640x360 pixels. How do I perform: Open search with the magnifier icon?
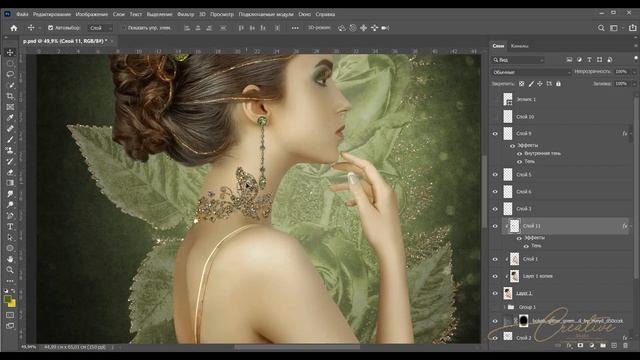[x=601, y=28]
